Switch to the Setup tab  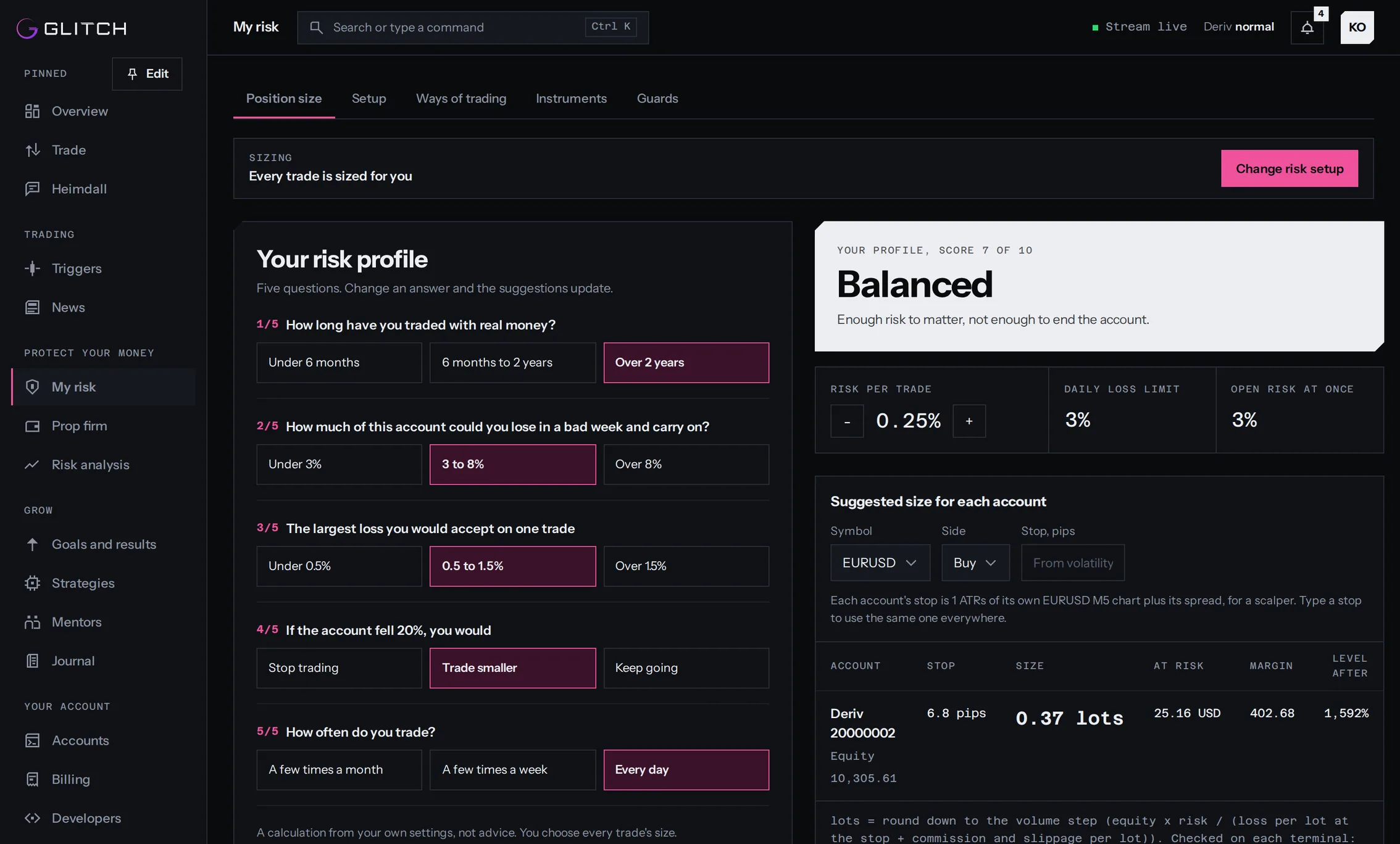tap(369, 99)
